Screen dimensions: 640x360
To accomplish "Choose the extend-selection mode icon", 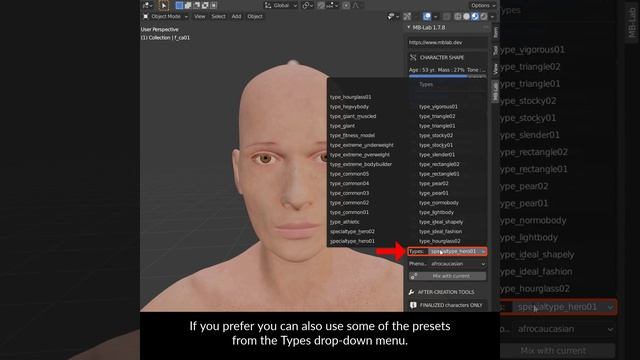I will [x=188, y=5].
